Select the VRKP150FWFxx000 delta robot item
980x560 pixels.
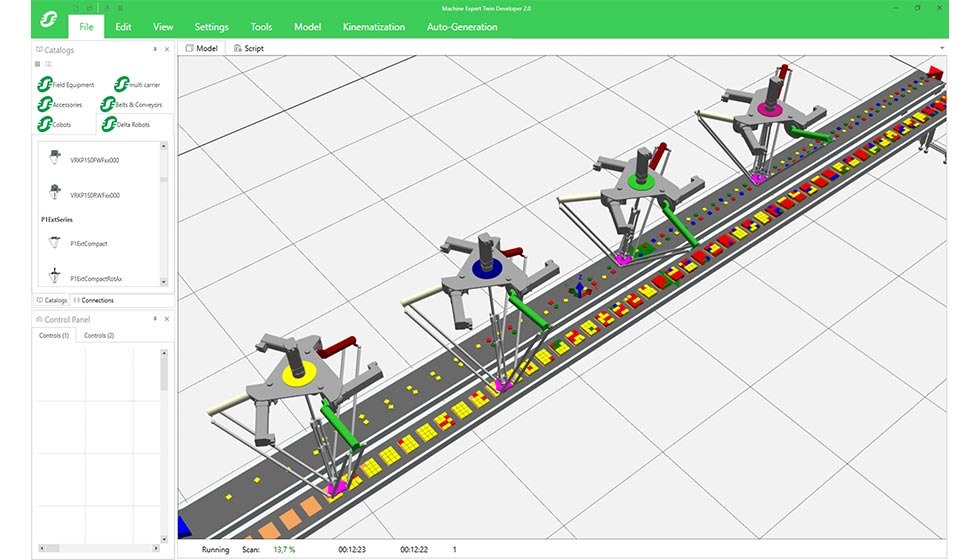94,160
